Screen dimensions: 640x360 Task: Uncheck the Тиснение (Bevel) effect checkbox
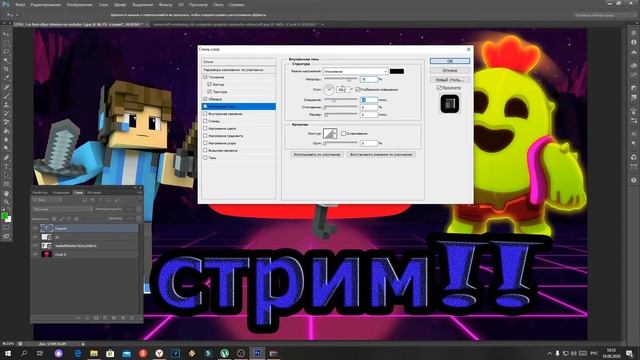pyautogui.click(x=205, y=77)
